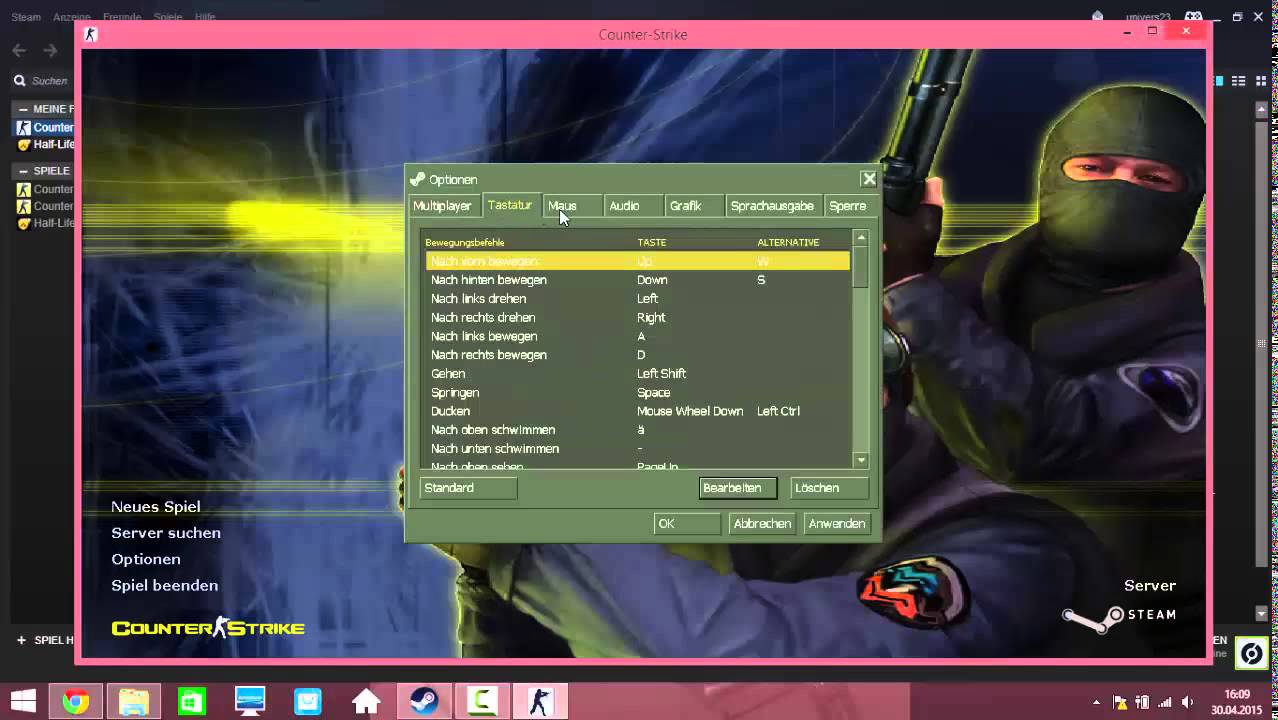The height and width of the screenshot is (720, 1278).
Task: Click the volume speaker tray icon
Action: 1187,702
